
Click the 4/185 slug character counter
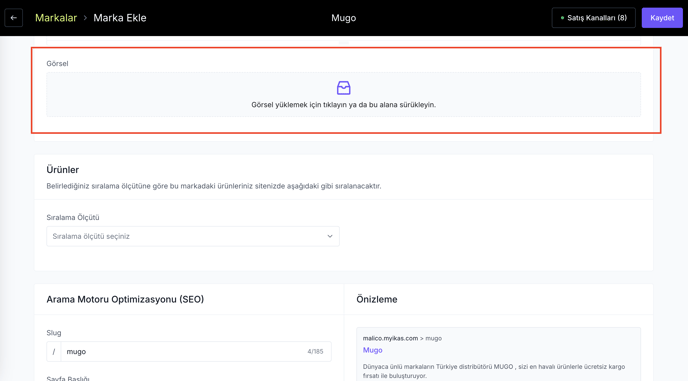[x=315, y=352]
